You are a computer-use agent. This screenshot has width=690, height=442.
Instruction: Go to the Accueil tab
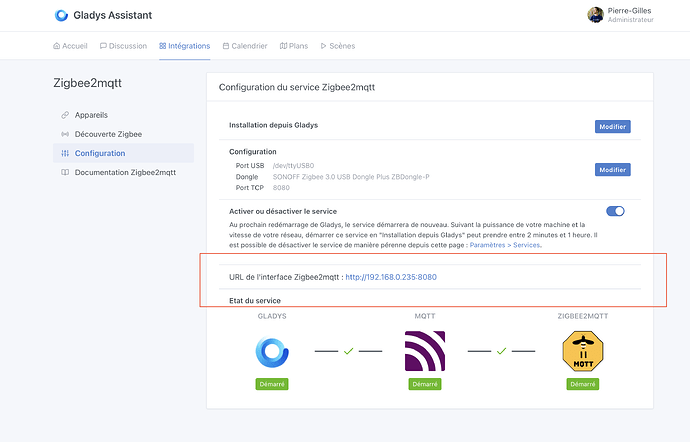pos(70,46)
